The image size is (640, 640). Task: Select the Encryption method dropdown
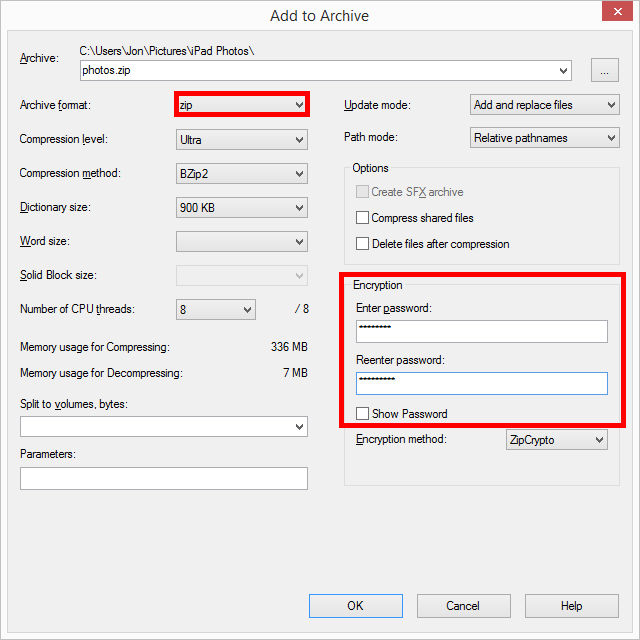557,440
